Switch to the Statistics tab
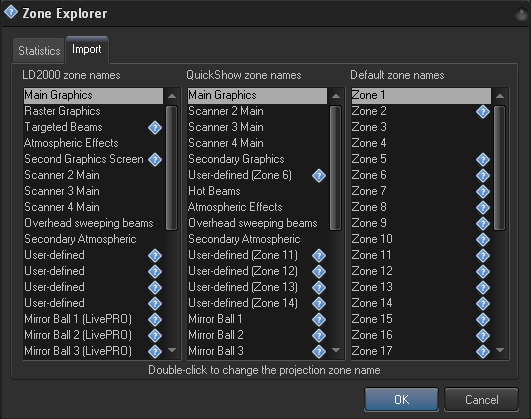 (x=39, y=51)
